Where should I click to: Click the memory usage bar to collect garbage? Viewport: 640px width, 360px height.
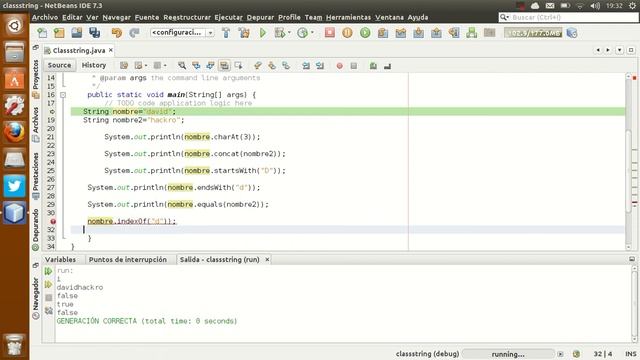pos(533,33)
